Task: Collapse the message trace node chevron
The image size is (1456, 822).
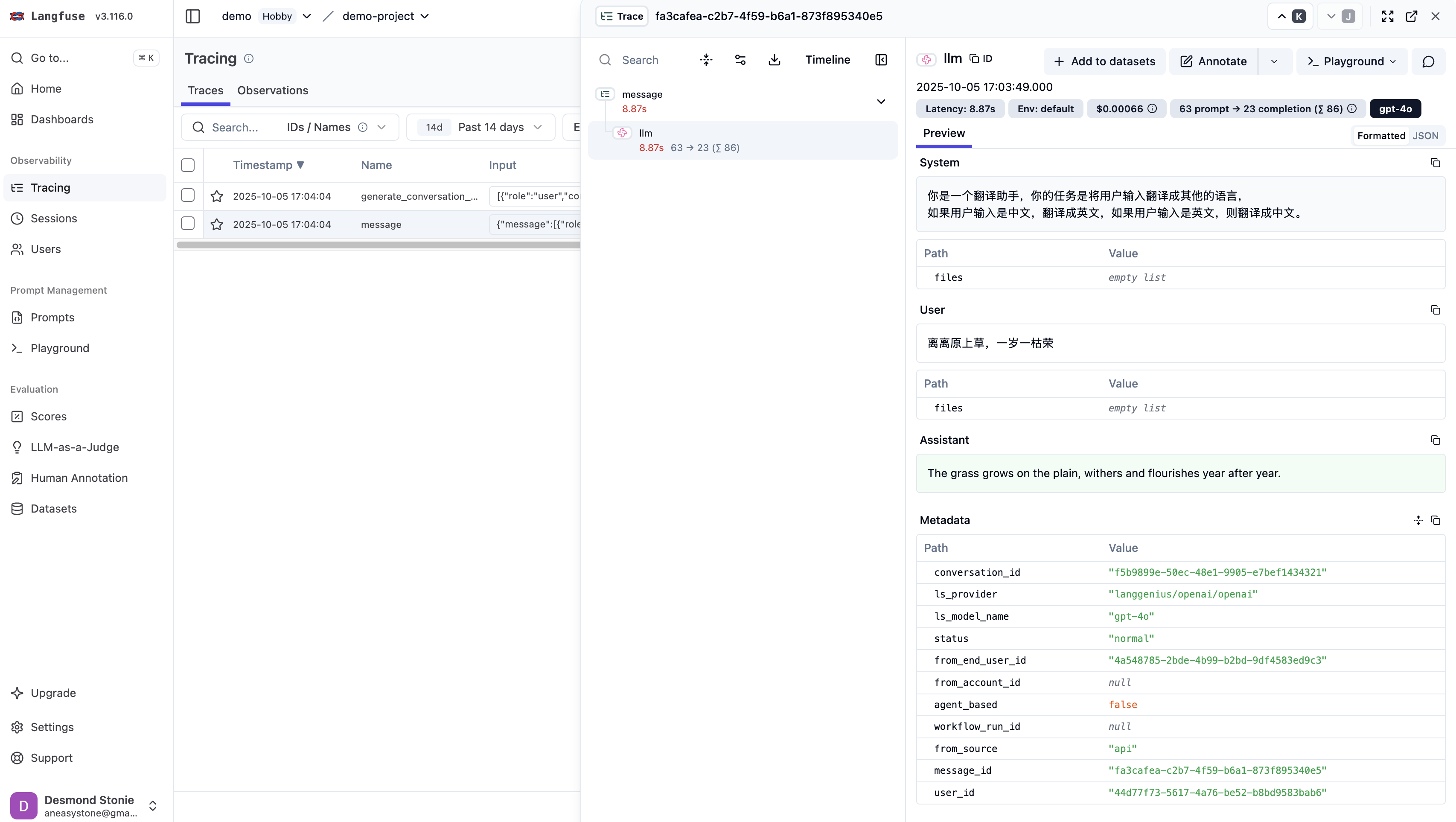Action: click(x=881, y=102)
